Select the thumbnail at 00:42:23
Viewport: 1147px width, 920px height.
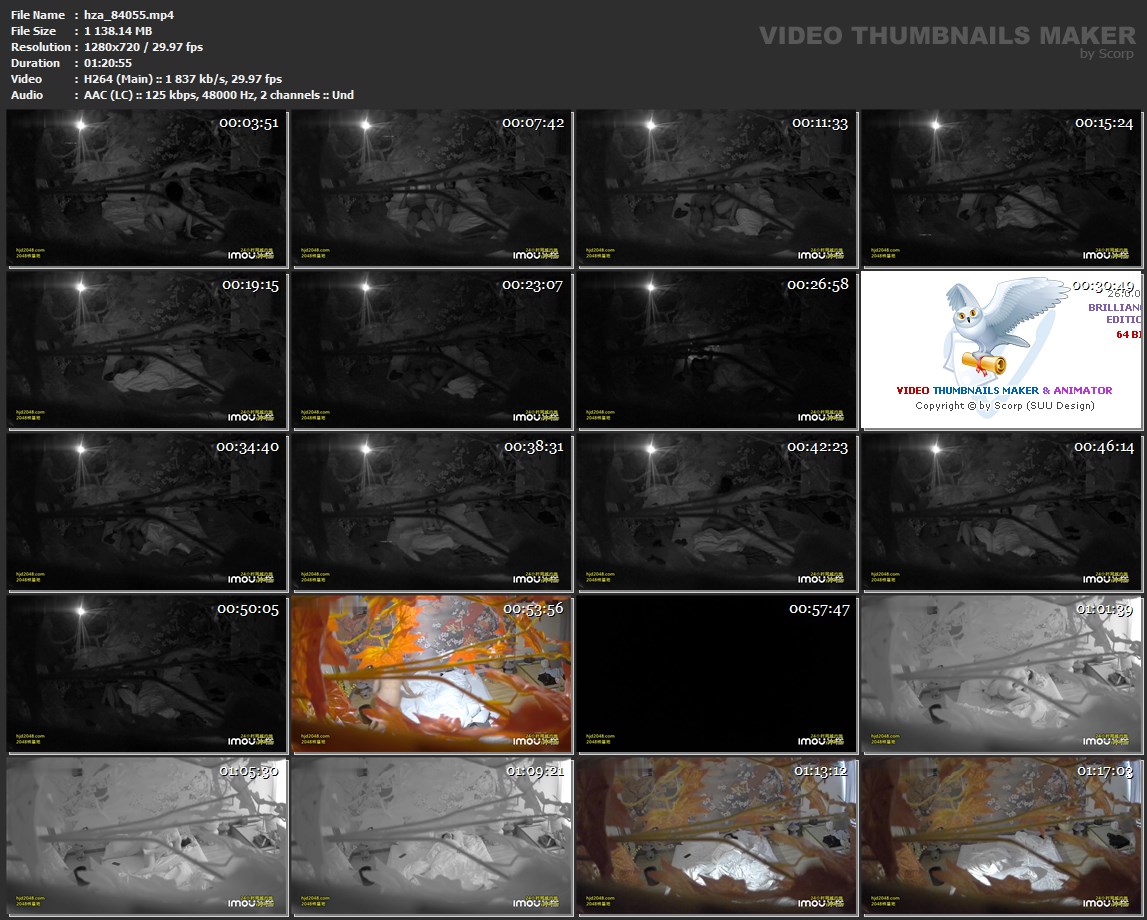pyautogui.click(x=717, y=513)
